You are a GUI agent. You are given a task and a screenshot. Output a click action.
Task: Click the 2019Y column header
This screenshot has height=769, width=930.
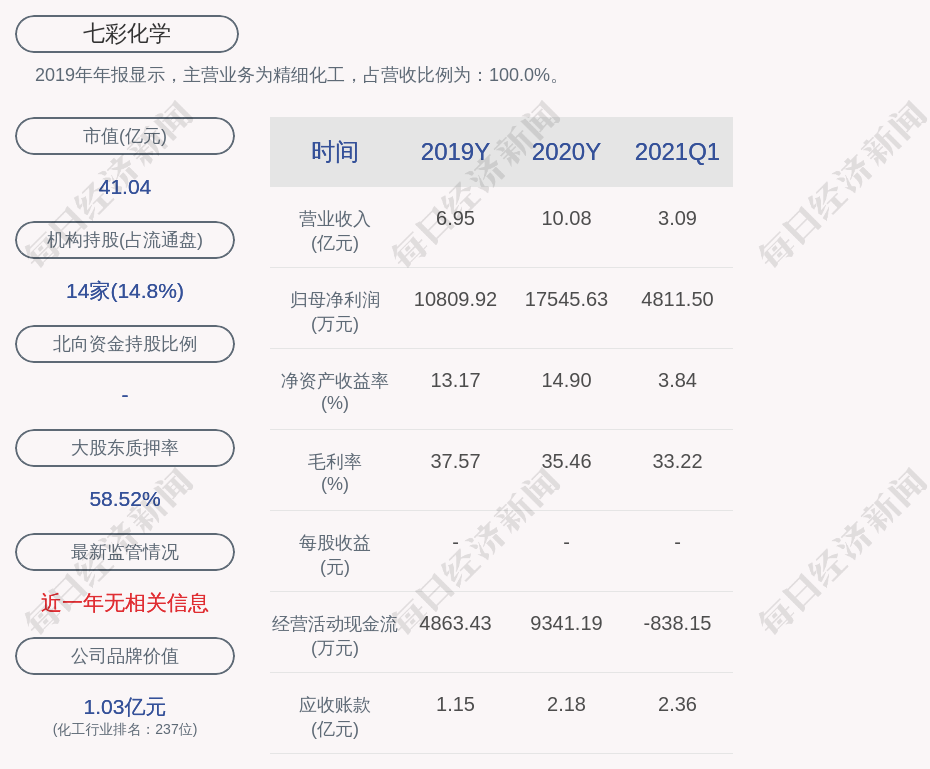tap(456, 152)
